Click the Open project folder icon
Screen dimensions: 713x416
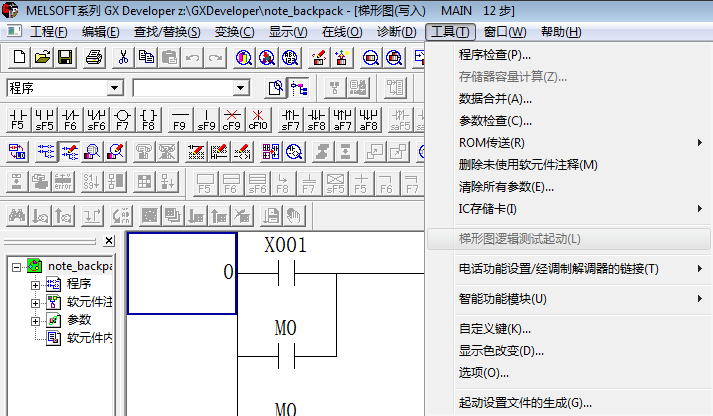[42, 58]
